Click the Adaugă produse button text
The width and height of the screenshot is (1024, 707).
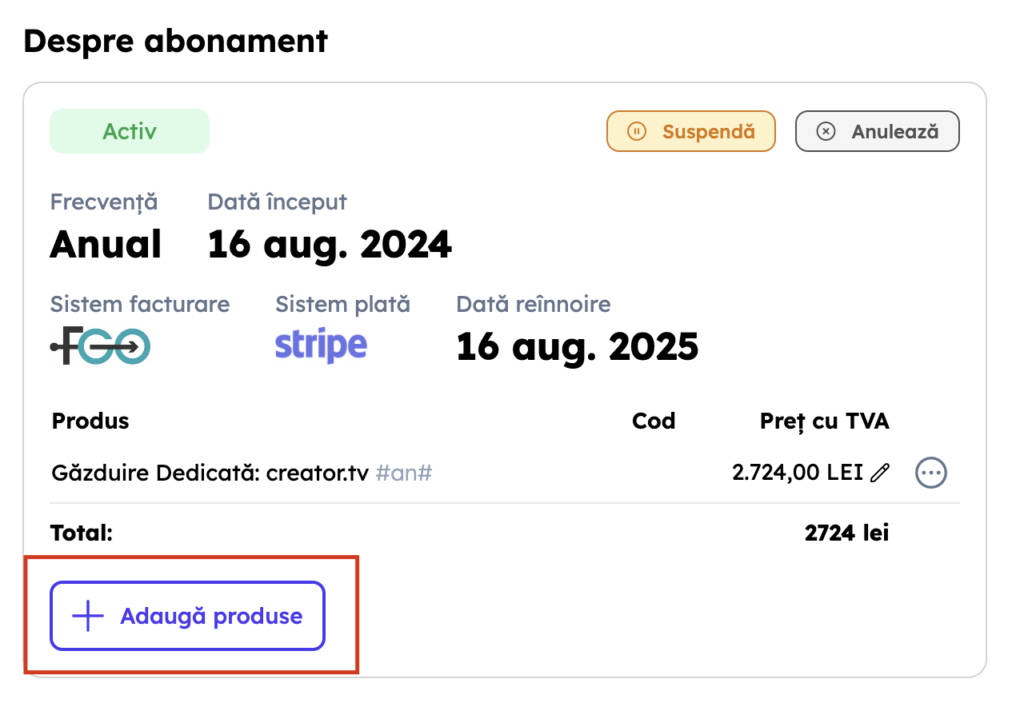tap(211, 616)
